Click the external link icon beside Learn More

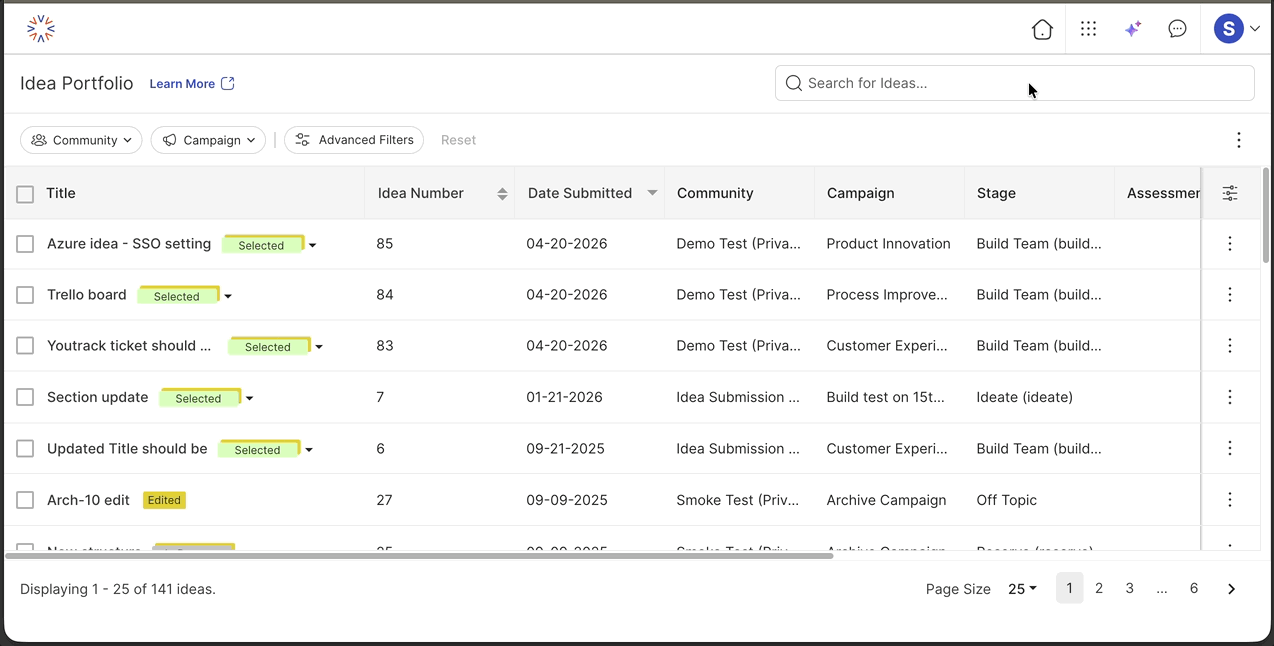(228, 83)
